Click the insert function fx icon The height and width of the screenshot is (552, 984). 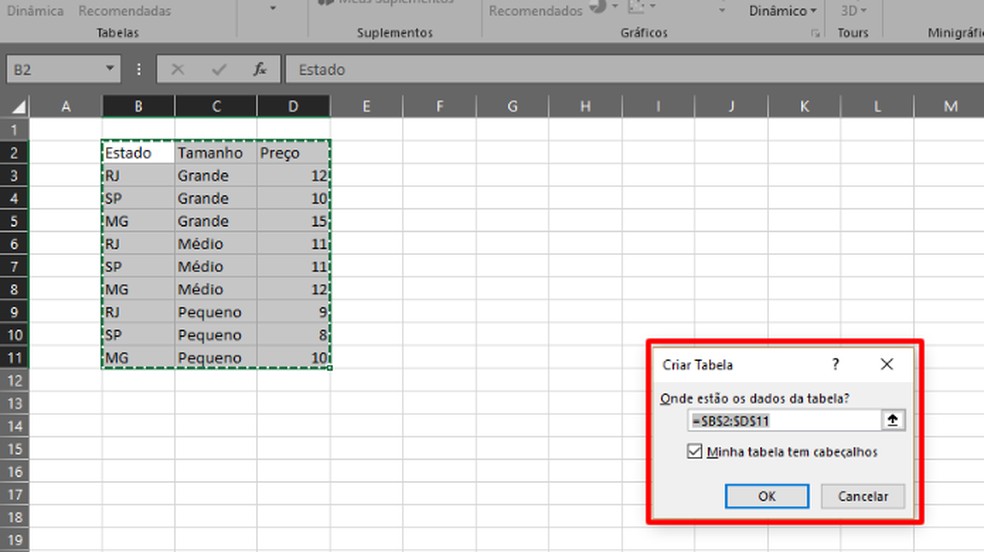pyautogui.click(x=259, y=69)
